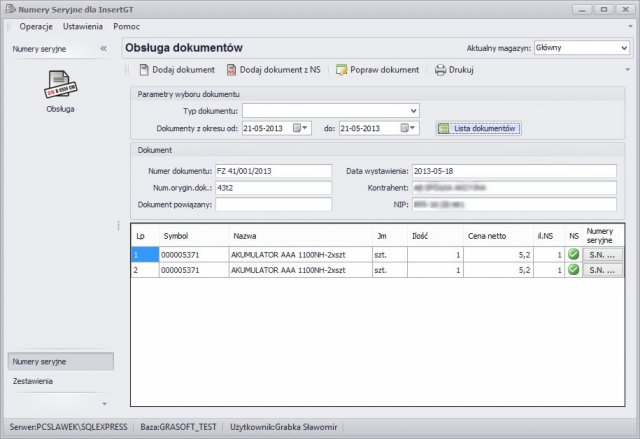The height and width of the screenshot is (439, 640).
Task: Click S.N. button in row 2
Action: [x=602, y=270]
